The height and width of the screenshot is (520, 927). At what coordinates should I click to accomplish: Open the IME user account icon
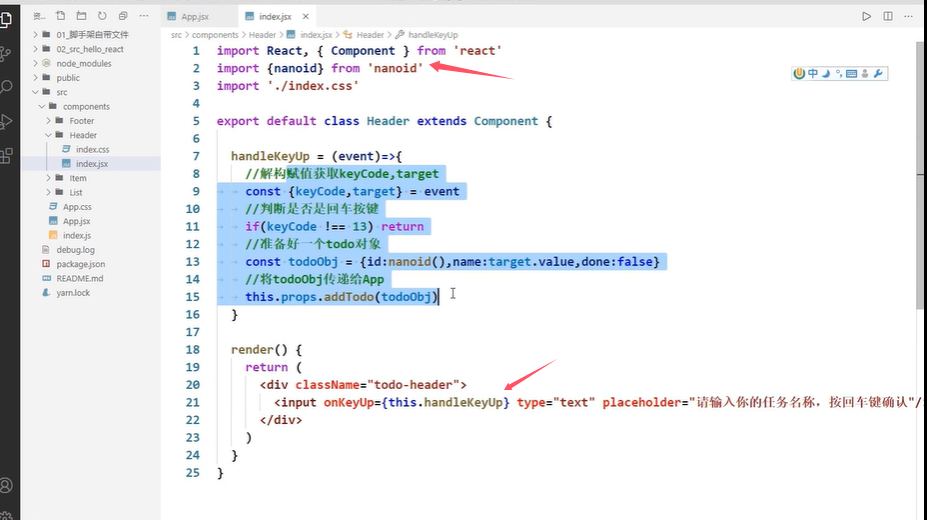pos(865,73)
